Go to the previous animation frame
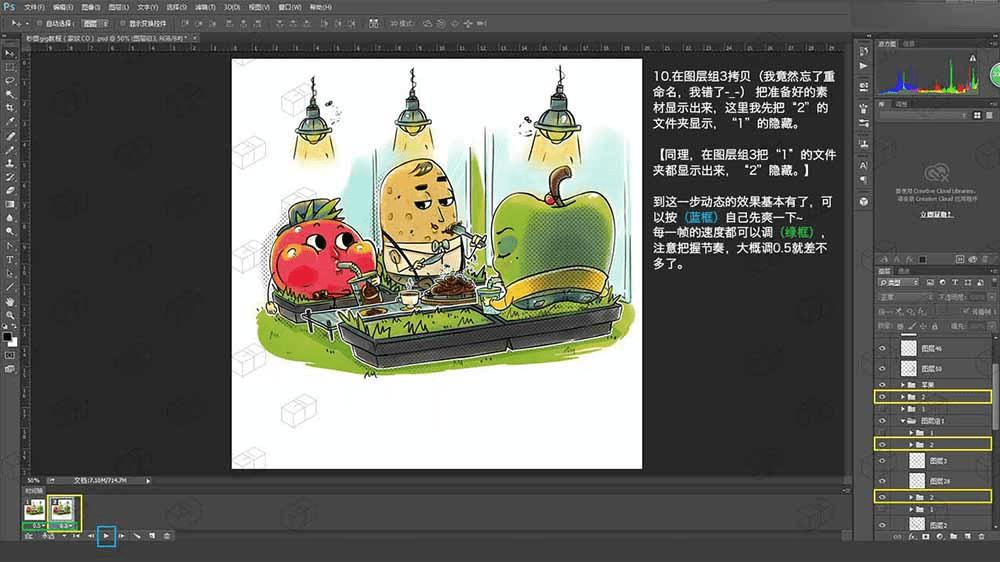Image resolution: width=1000 pixels, height=562 pixels. 91,536
